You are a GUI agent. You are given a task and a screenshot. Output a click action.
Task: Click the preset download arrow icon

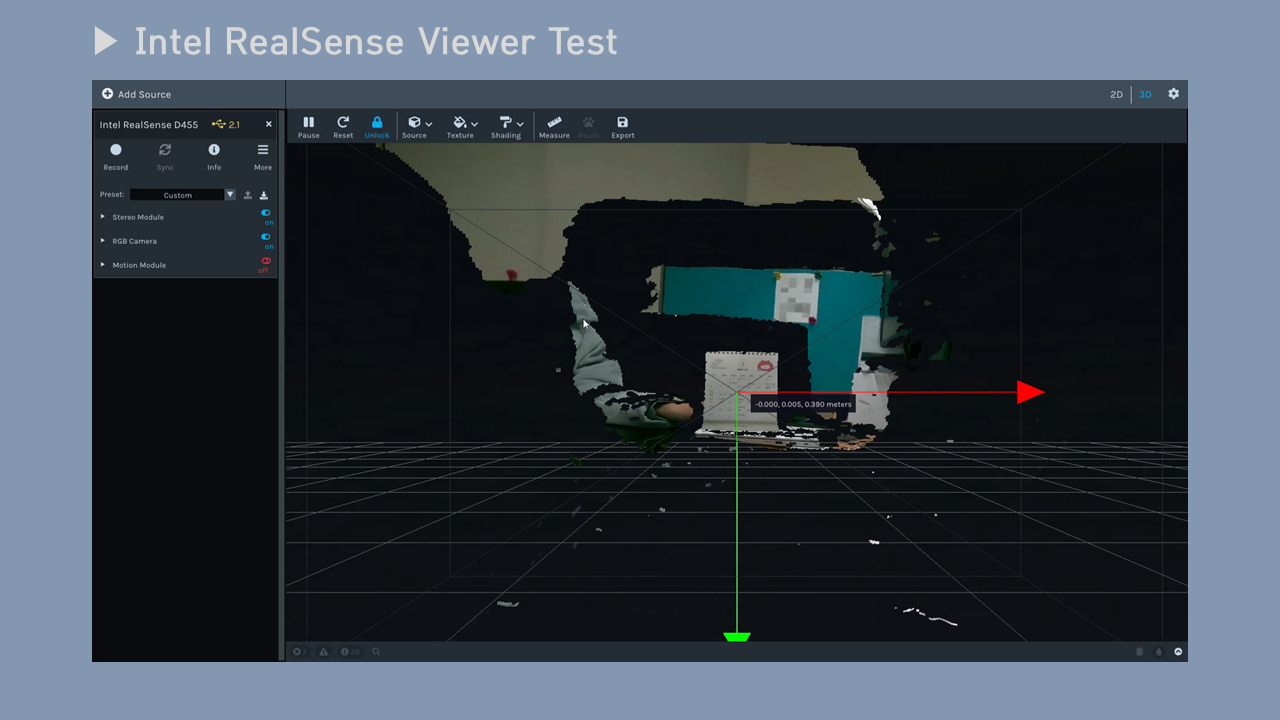tap(264, 195)
